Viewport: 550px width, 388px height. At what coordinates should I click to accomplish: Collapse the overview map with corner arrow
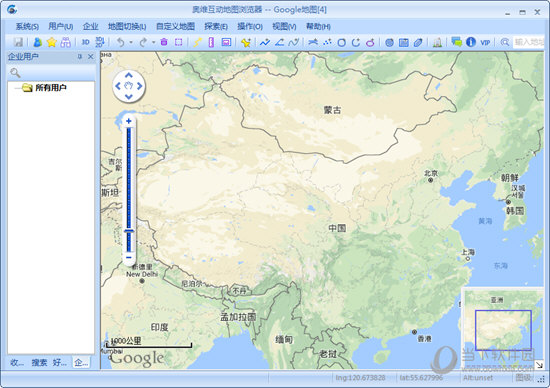539,365
